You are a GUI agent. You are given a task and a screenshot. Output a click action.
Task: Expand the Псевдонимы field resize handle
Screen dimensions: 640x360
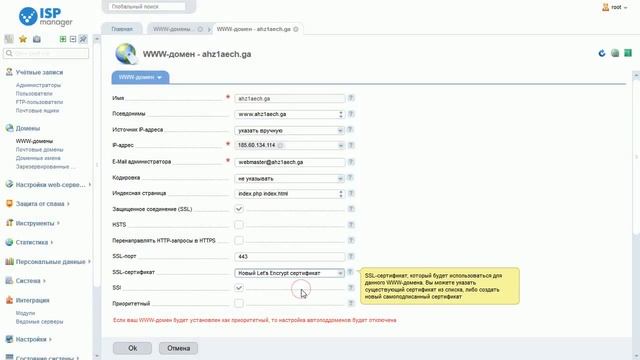tap(341, 114)
